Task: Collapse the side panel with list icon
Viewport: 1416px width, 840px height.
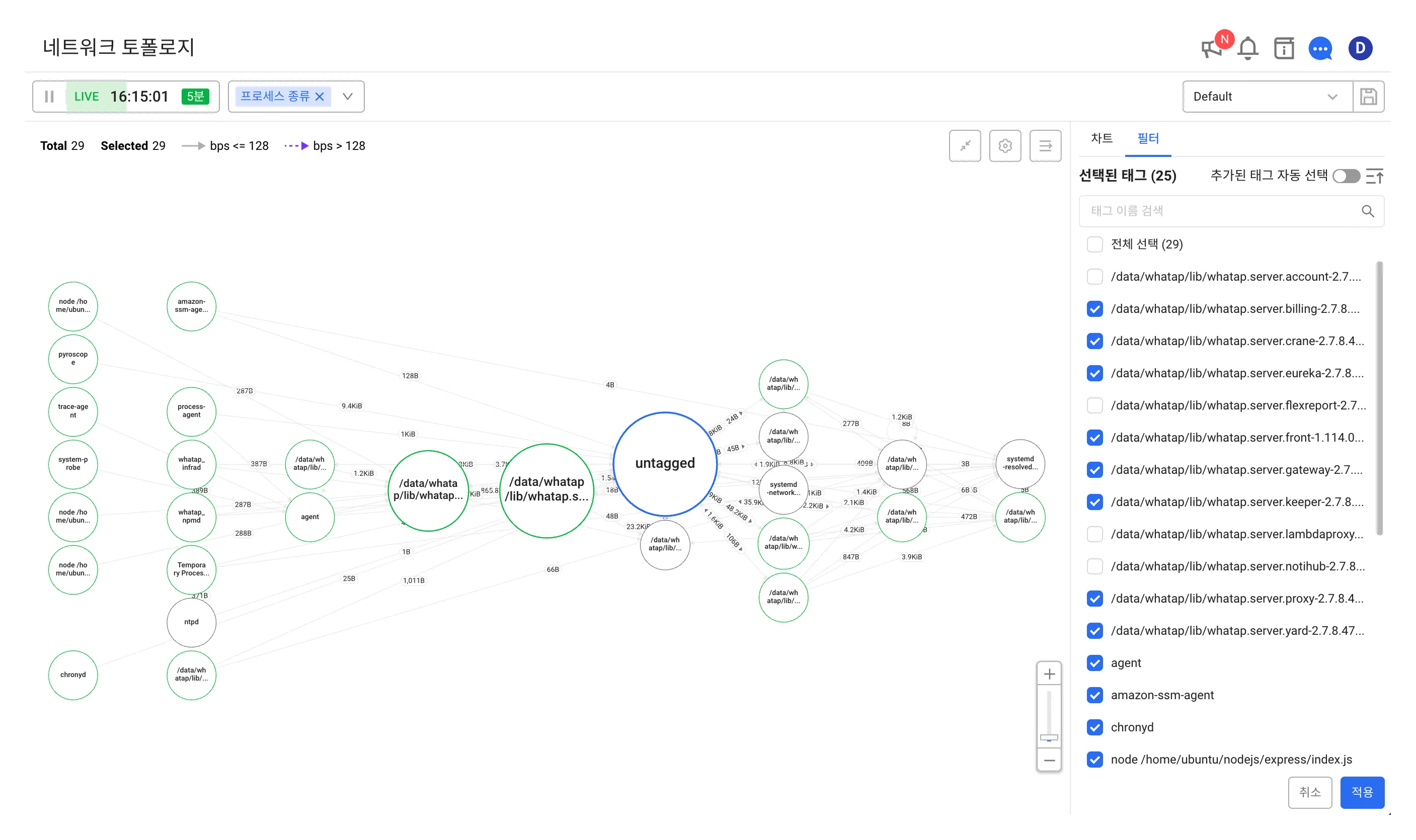Action: pyautogui.click(x=1045, y=146)
